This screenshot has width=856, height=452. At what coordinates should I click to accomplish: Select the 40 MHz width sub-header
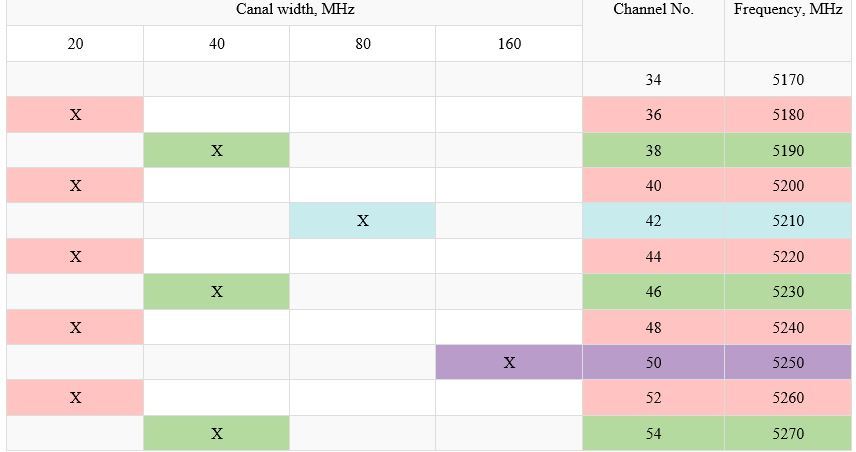pyautogui.click(x=217, y=44)
